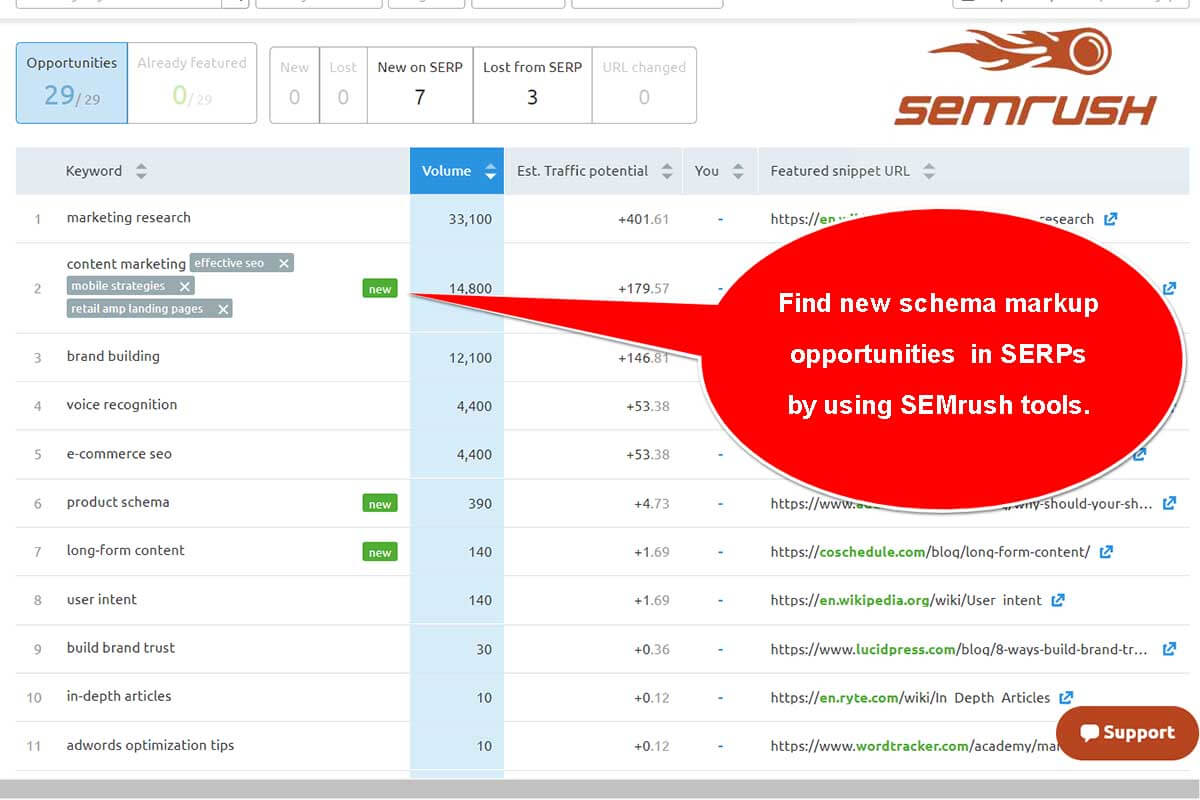The height and width of the screenshot is (800, 1200).
Task: Remove the 'mobile strategies' tag
Action: [184, 286]
